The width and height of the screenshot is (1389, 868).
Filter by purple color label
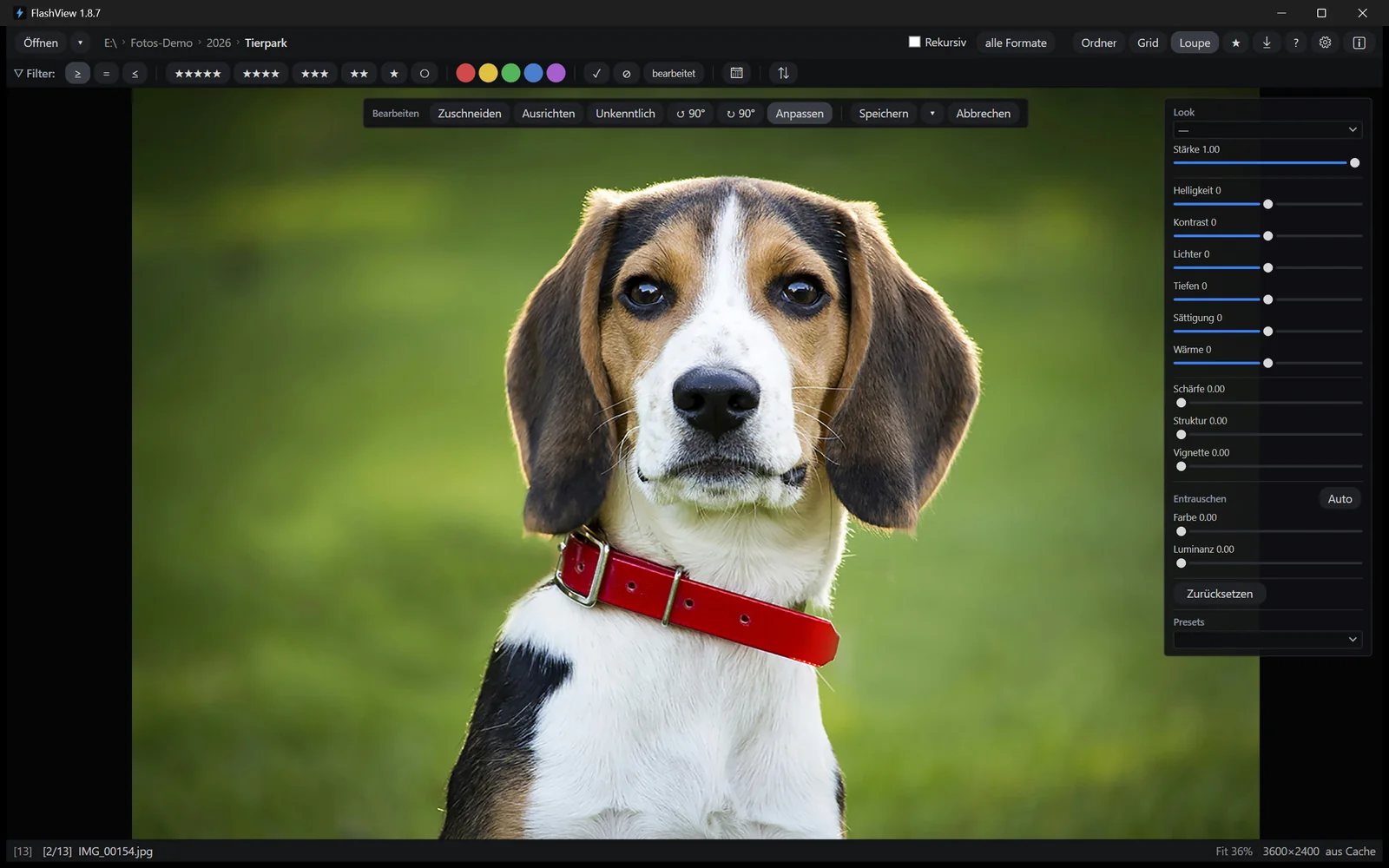(x=556, y=74)
